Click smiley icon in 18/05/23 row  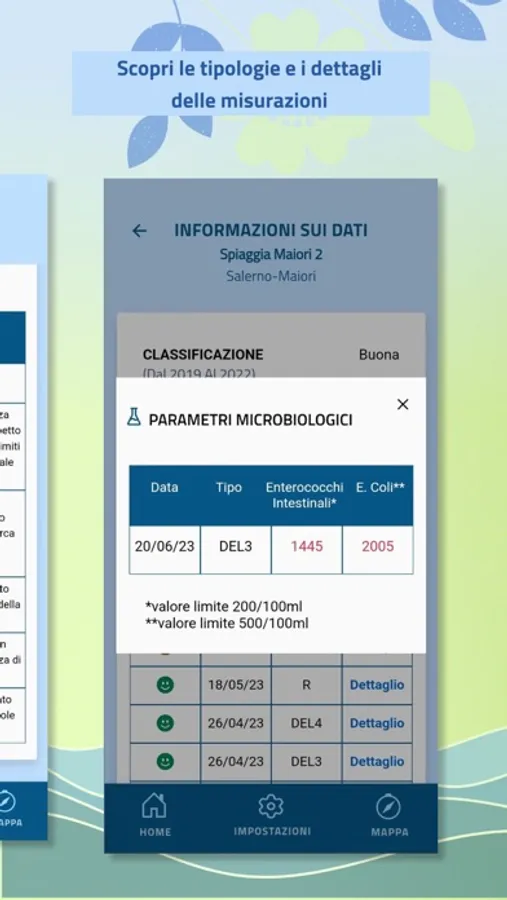pyautogui.click(x=165, y=685)
